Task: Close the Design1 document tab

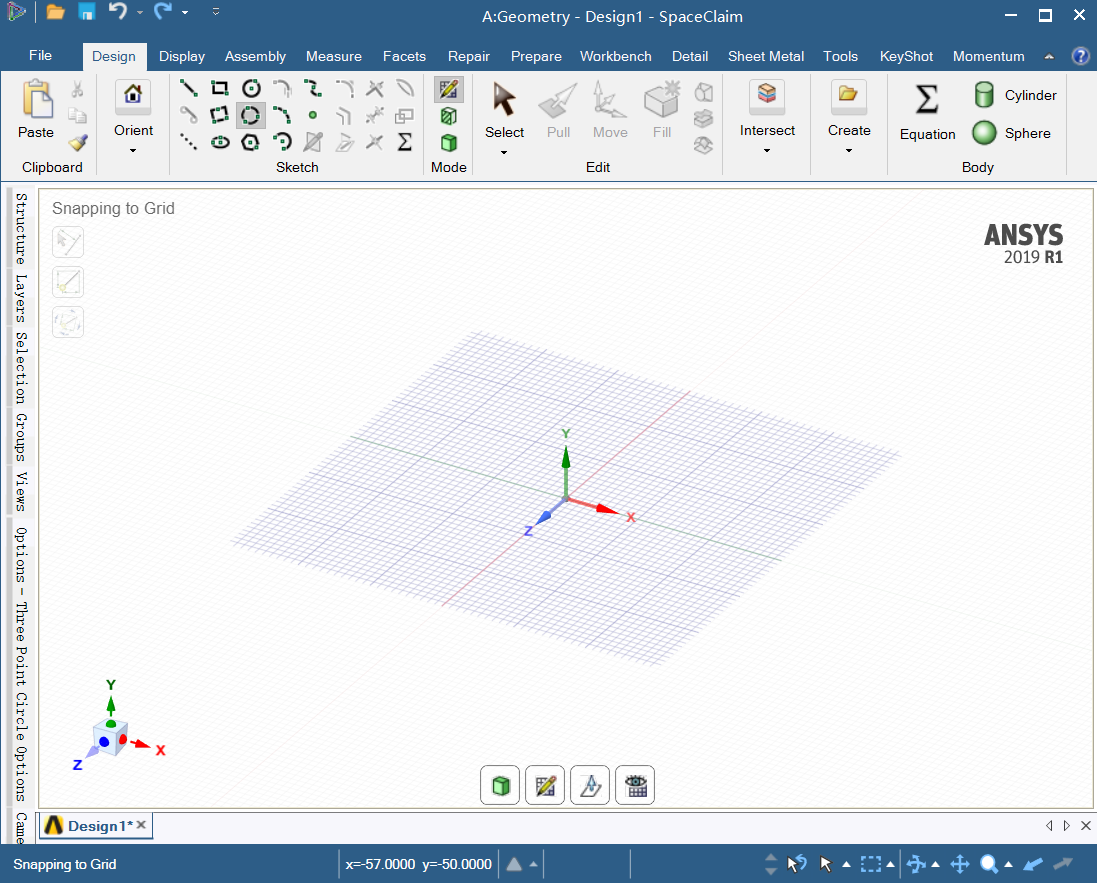Action: point(142,825)
